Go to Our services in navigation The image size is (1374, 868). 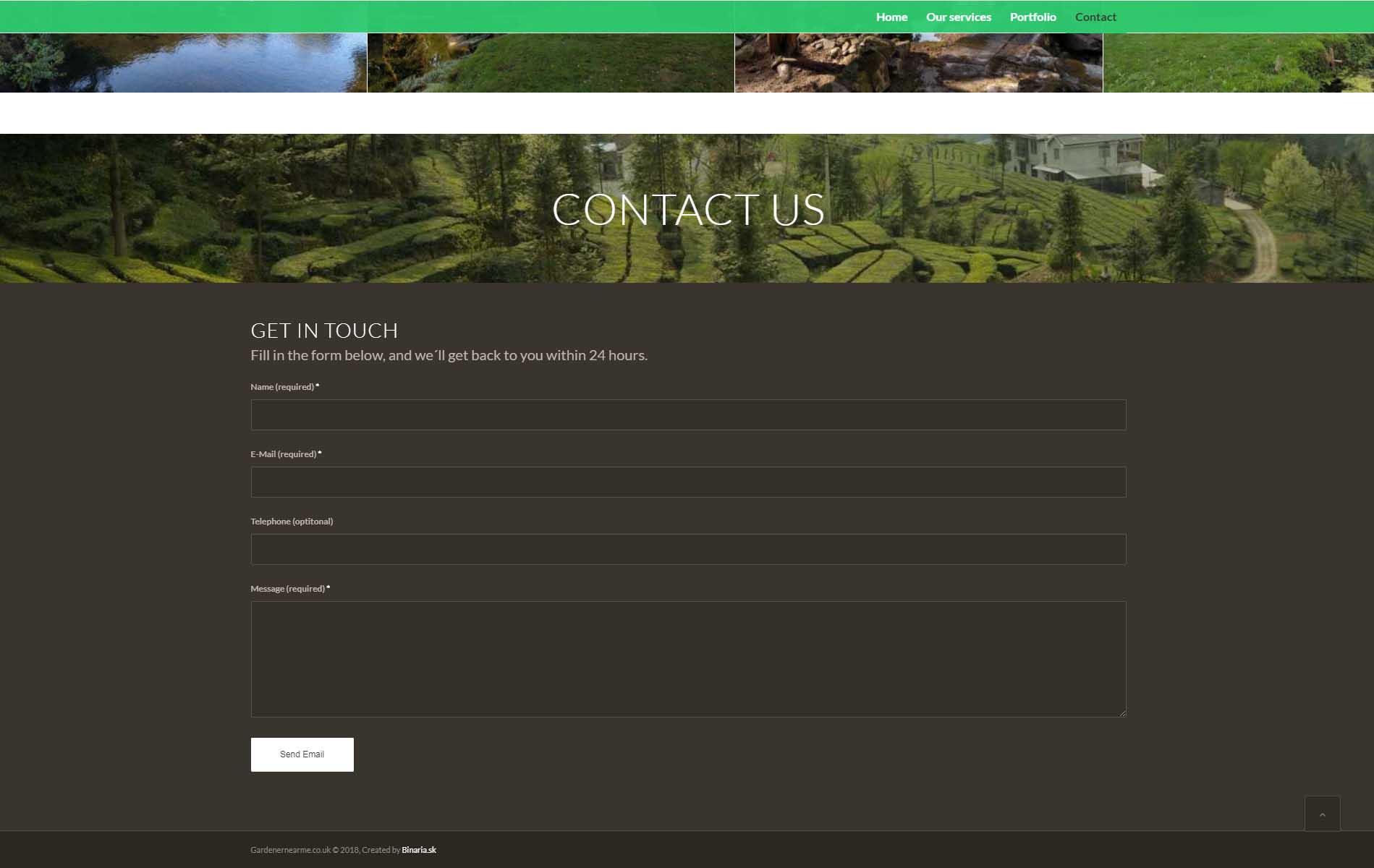pos(958,17)
